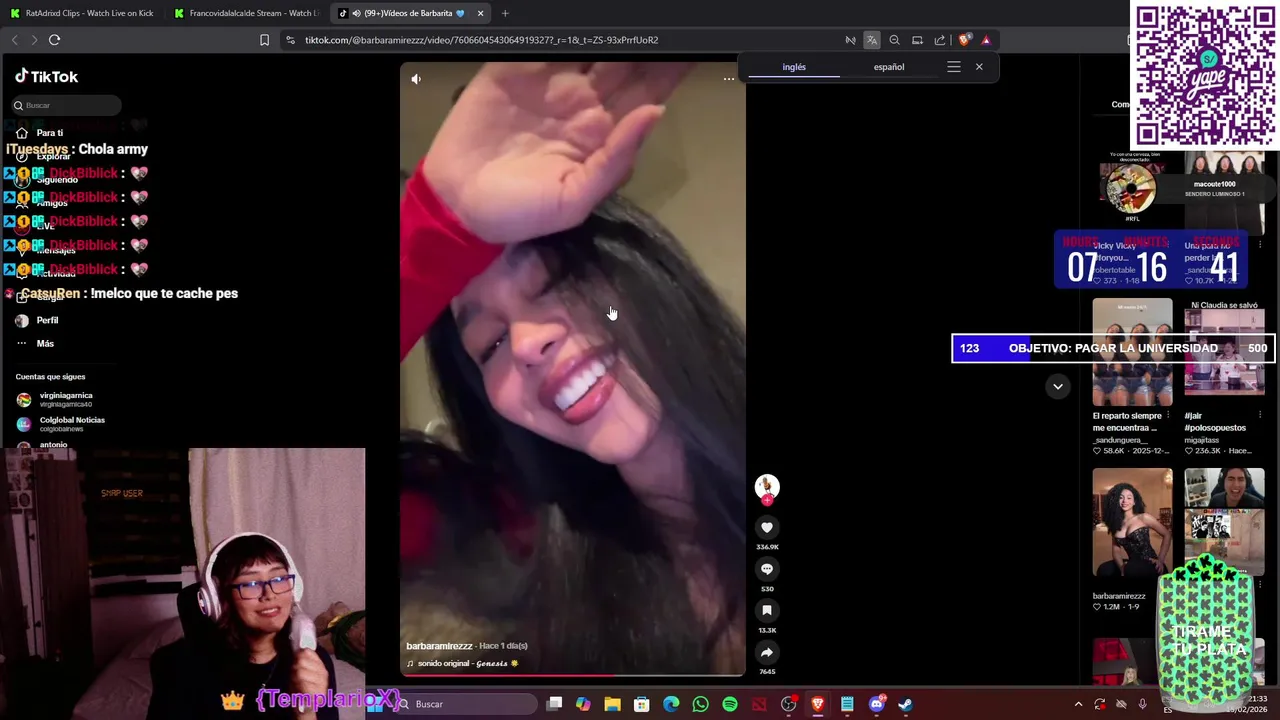This screenshot has width=1280, height=720.
Task: Share the video with arrow icon
Action: pyautogui.click(x=767, y=652)
